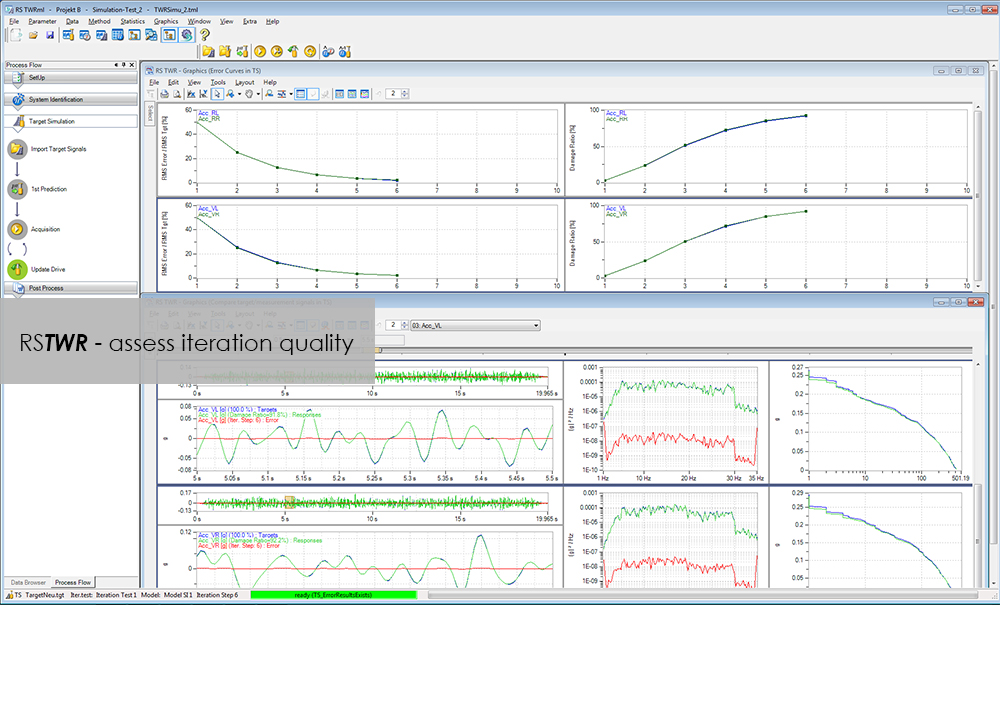Click the yellow question mark help icon

pos(204,34)
